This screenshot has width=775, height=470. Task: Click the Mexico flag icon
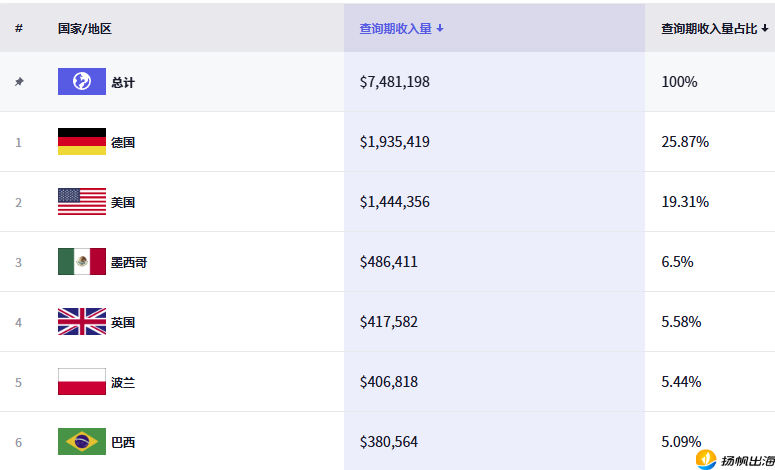point(82,262)
